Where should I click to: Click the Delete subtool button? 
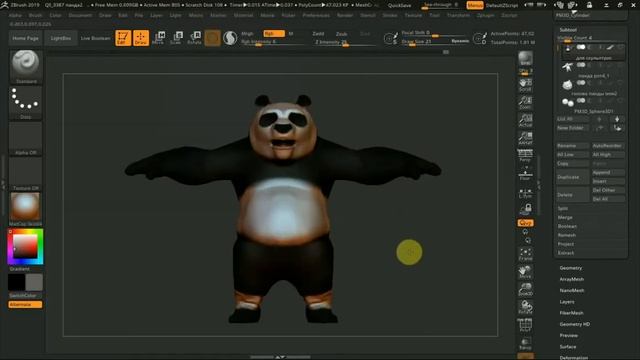point(573,195)
